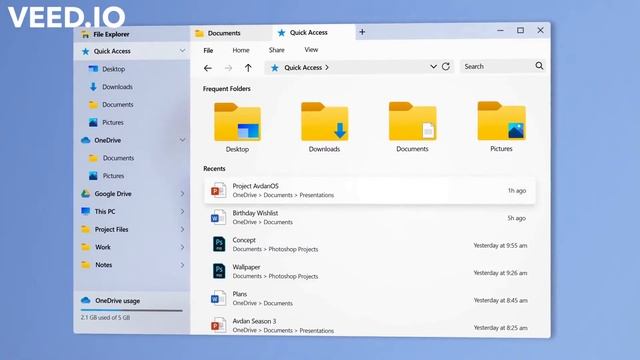Go back with the left arrow
Screen dimensions: 640x360
click(208, 68)
